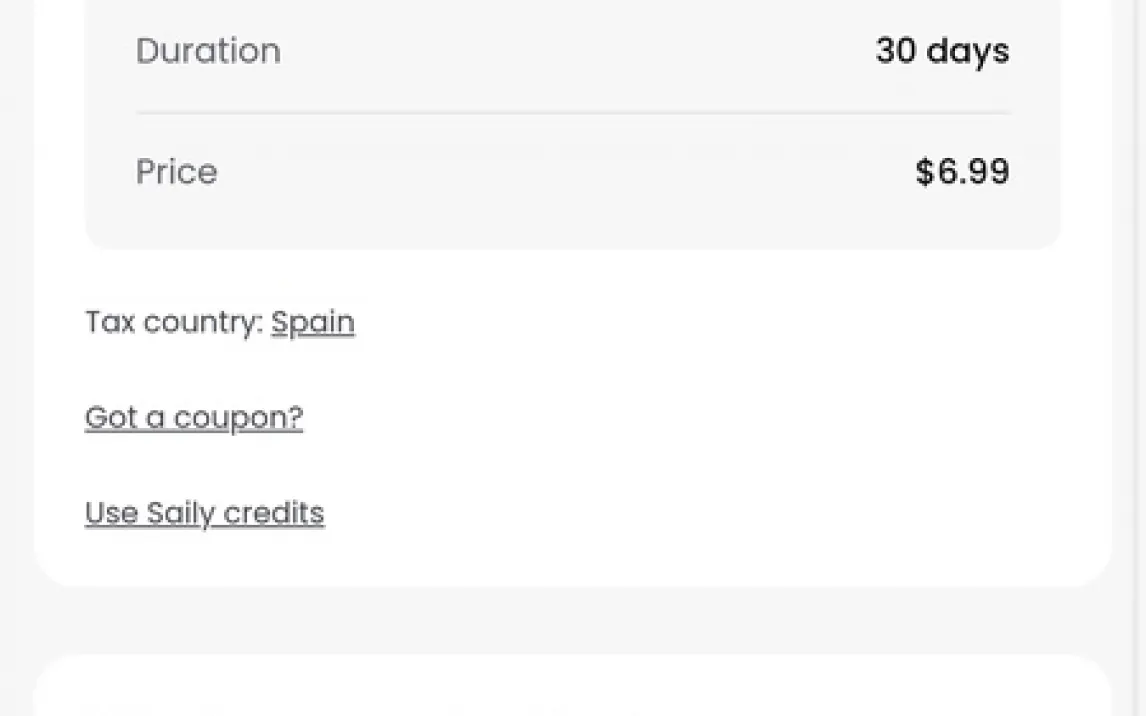Image resolution: width=1146 pixels, height=716 pixels.
Task: Click the dollar sign in the price
Action: [x=925, y=172]
